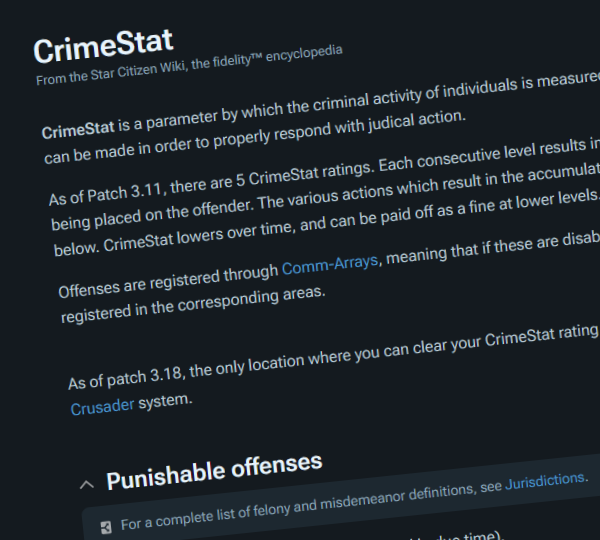
Task: Click the 'registered in the corresponding areas' line
Action: (x=193, y=304)
